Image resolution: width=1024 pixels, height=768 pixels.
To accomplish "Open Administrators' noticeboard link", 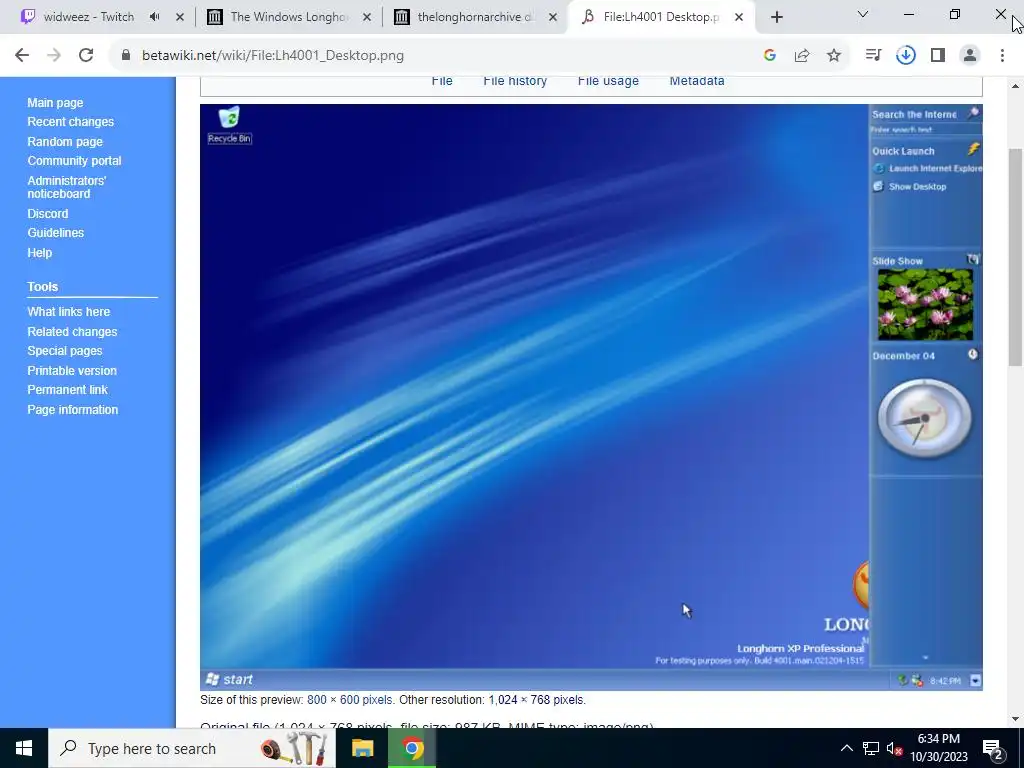I will (67, 187).
